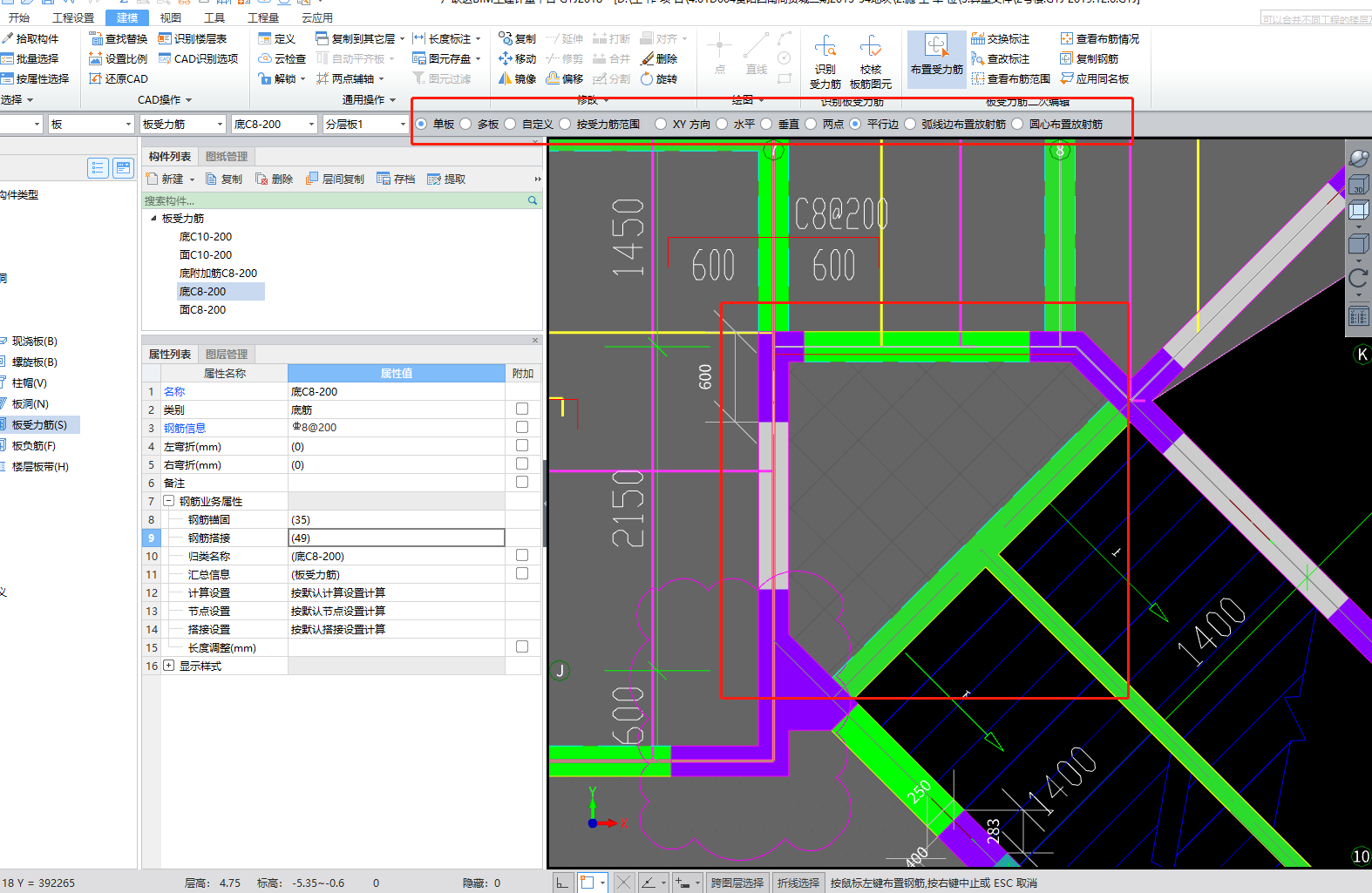The height and width of the screenshot is (893, 1372).
Task: Switch to the 图纸管理 tab
Action: (227, 157)
